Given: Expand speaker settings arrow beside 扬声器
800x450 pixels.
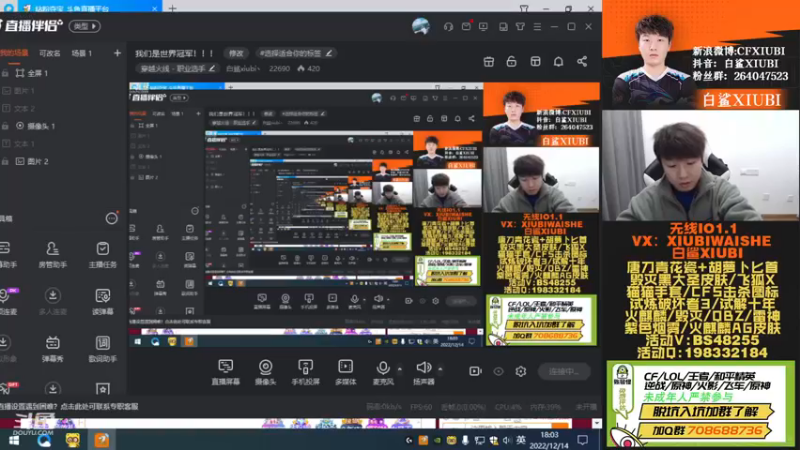Looking at the screenshot, I should (x=440, y=368).
